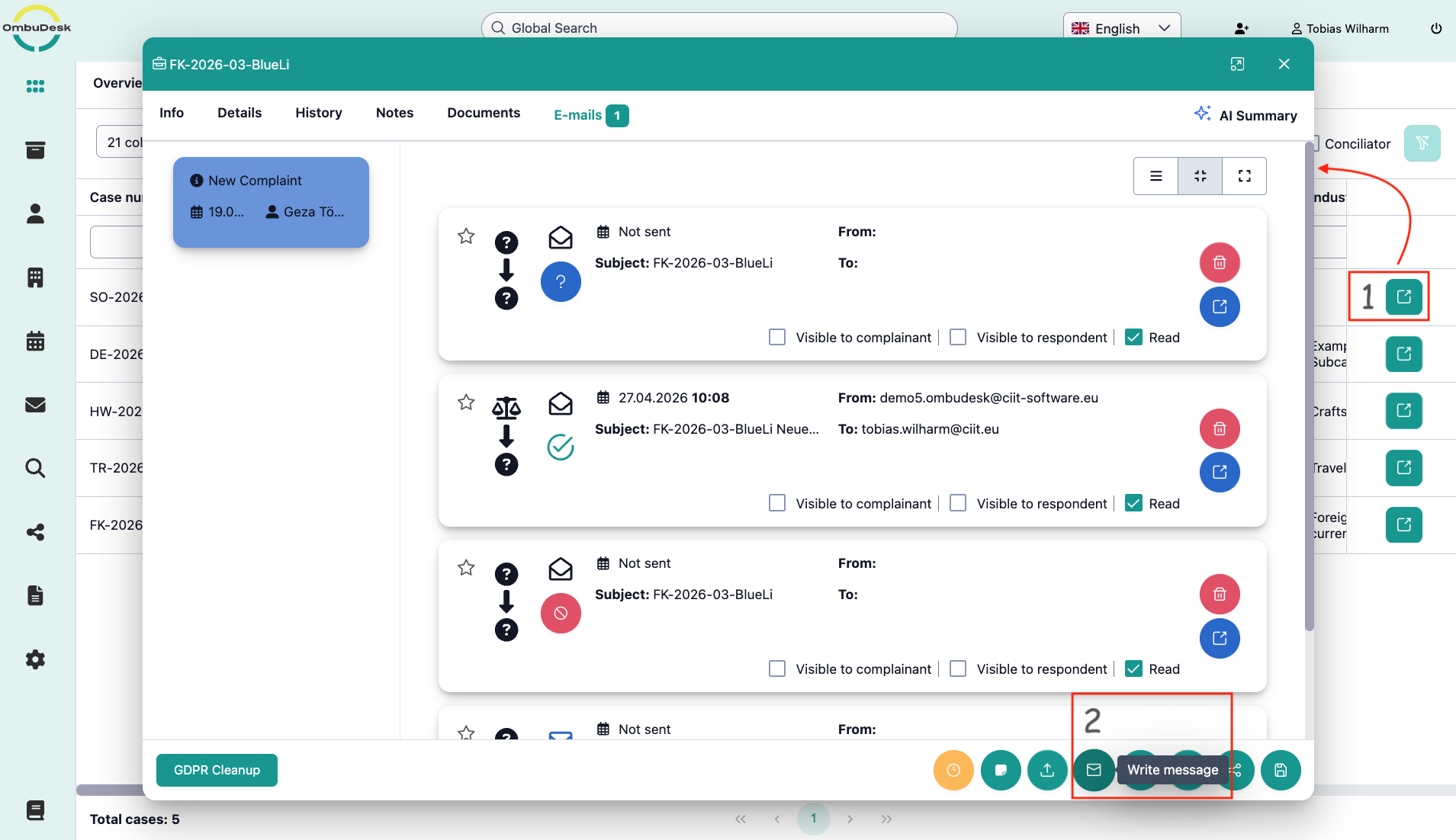Switch to expanded fullscreen e-mail view
This screenshot has width=1456, height=840.
tap(1245, 176)
